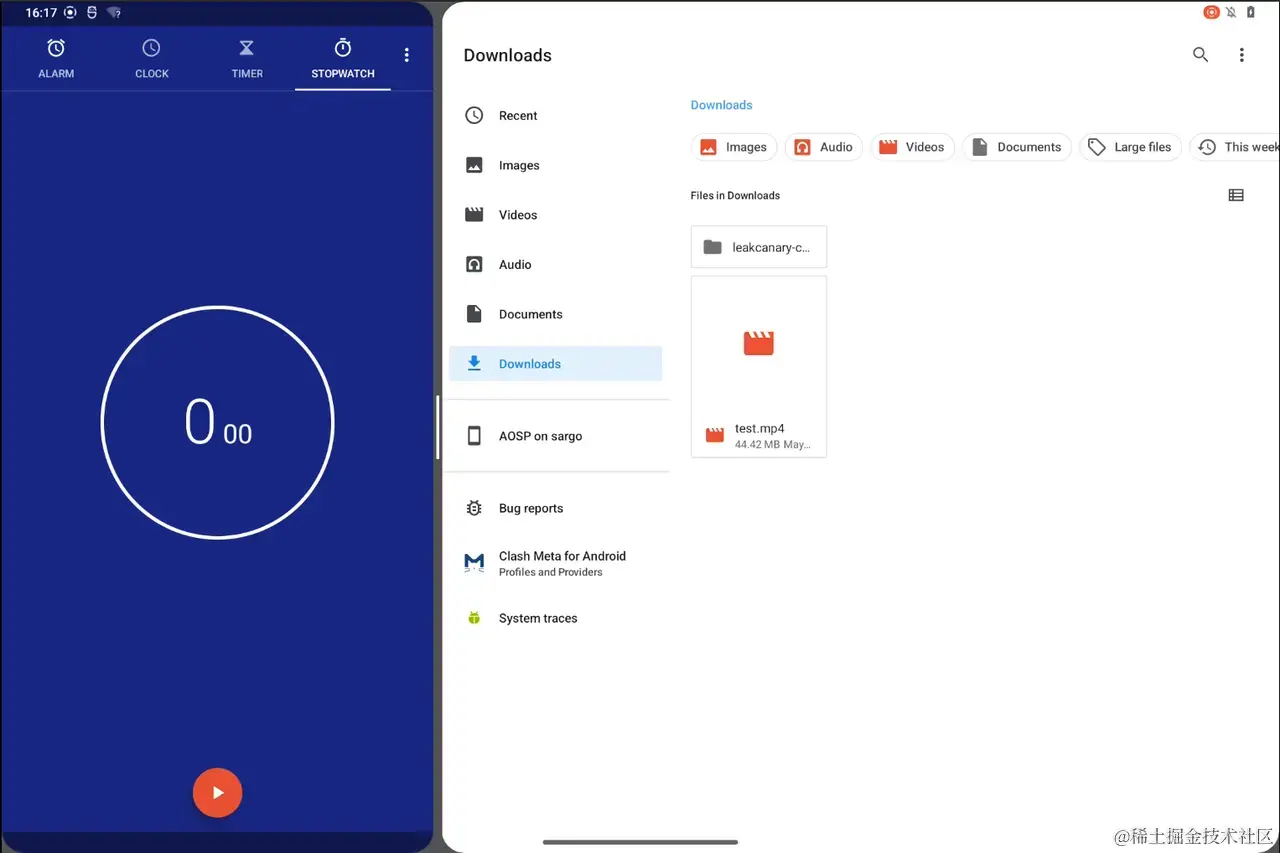Click the 16:17 clock in status bar

tap(41, 13)
